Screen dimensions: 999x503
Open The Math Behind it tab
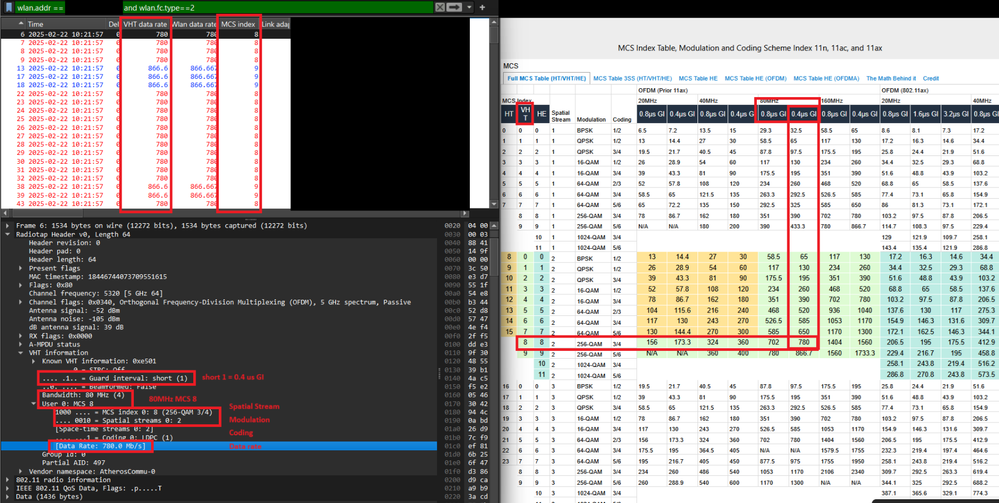coord(891,78)
